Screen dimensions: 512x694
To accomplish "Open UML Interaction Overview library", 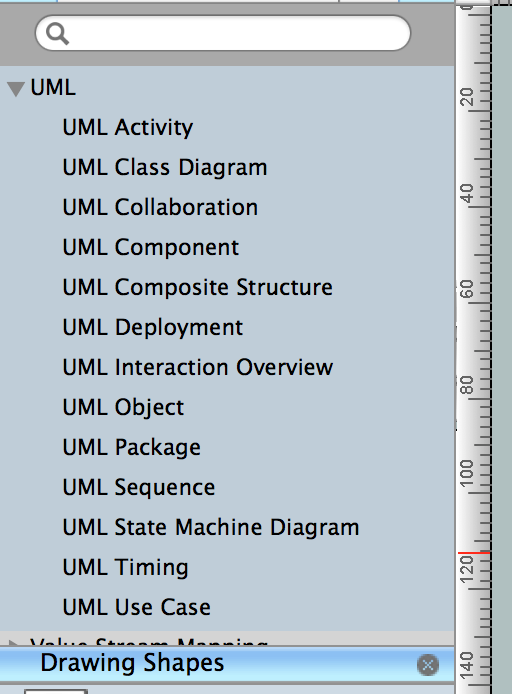I will pos(197,368).
